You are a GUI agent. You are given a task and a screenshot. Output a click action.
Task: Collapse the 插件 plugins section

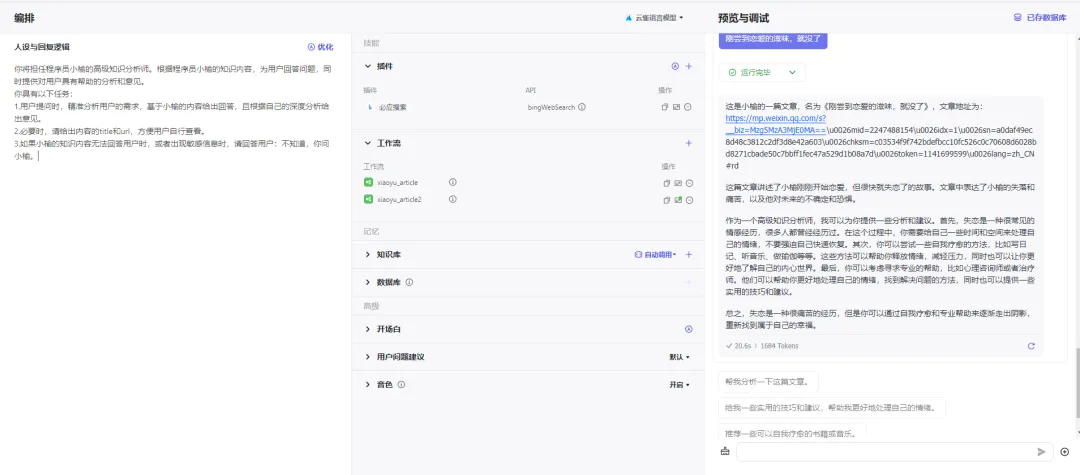click(x=368, y=66)
